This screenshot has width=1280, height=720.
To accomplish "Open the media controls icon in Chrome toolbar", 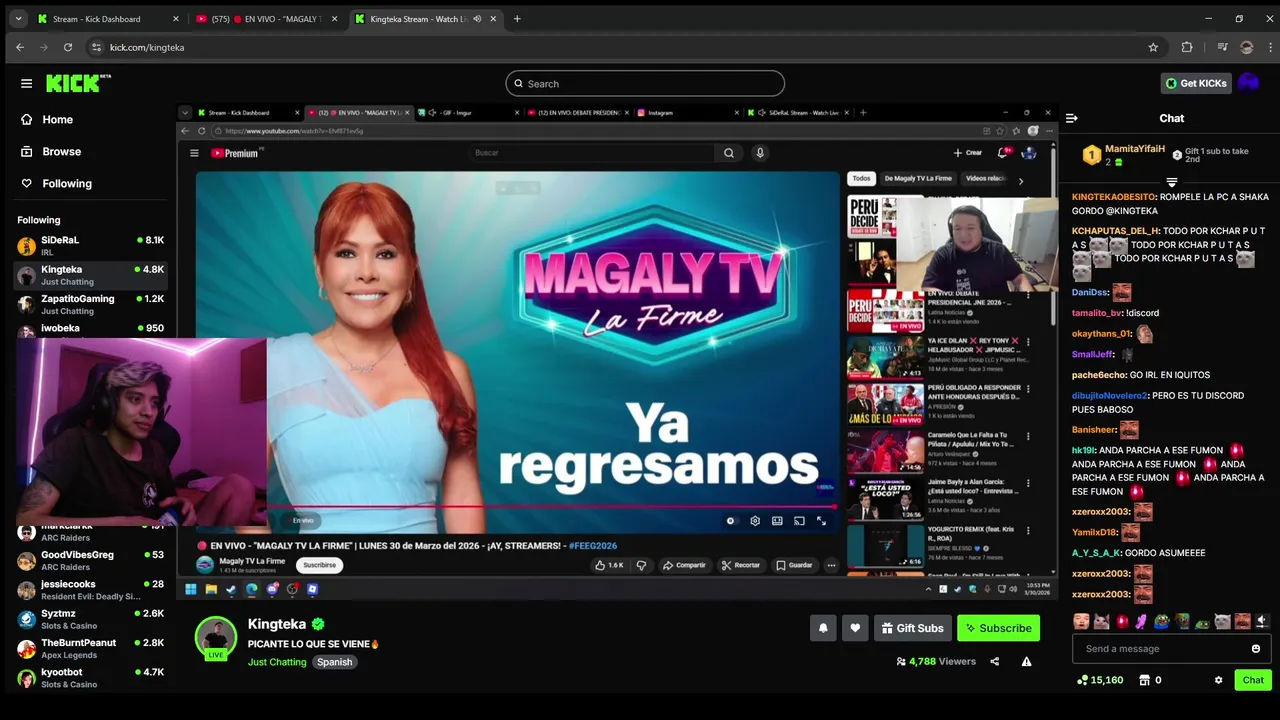I will point(1222,47).
